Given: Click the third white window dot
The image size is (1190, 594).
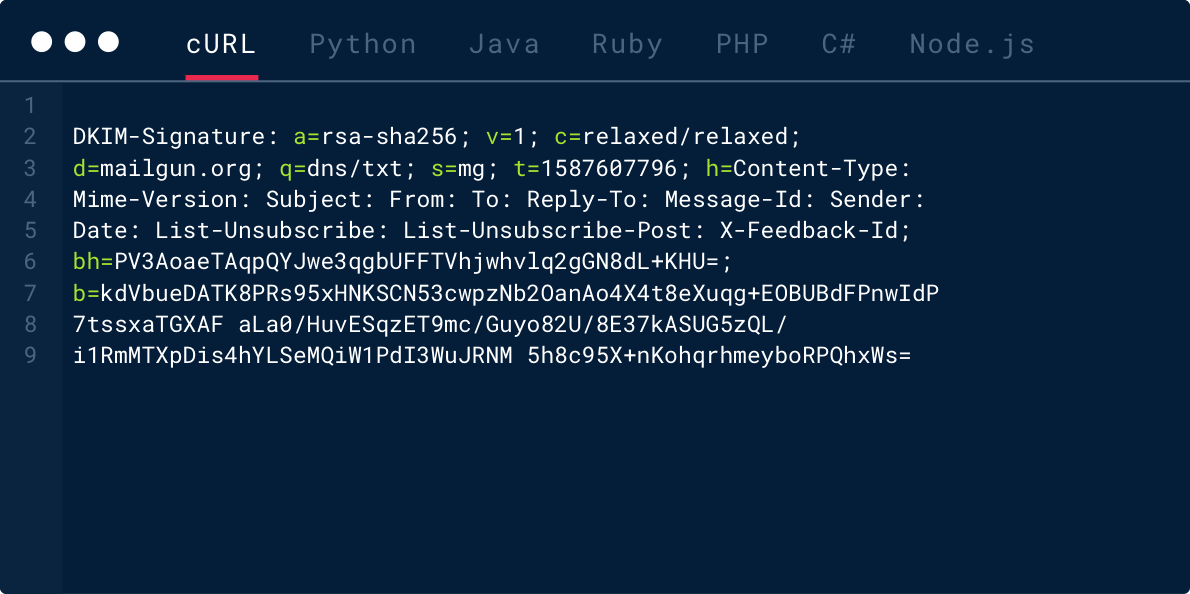Looking at the screenshot, I should pos(109,42).
